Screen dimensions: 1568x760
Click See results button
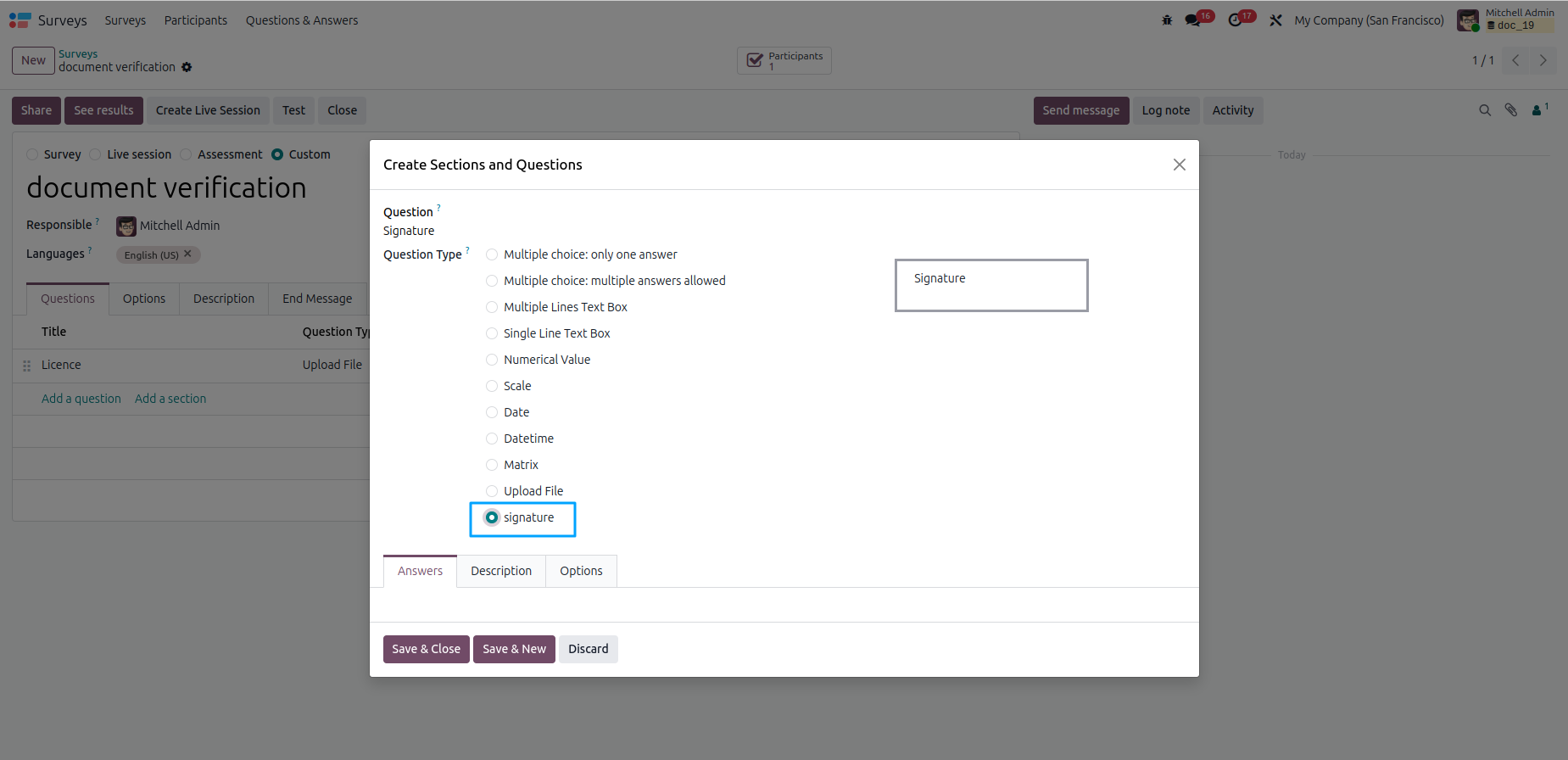(x=103, y=110)
